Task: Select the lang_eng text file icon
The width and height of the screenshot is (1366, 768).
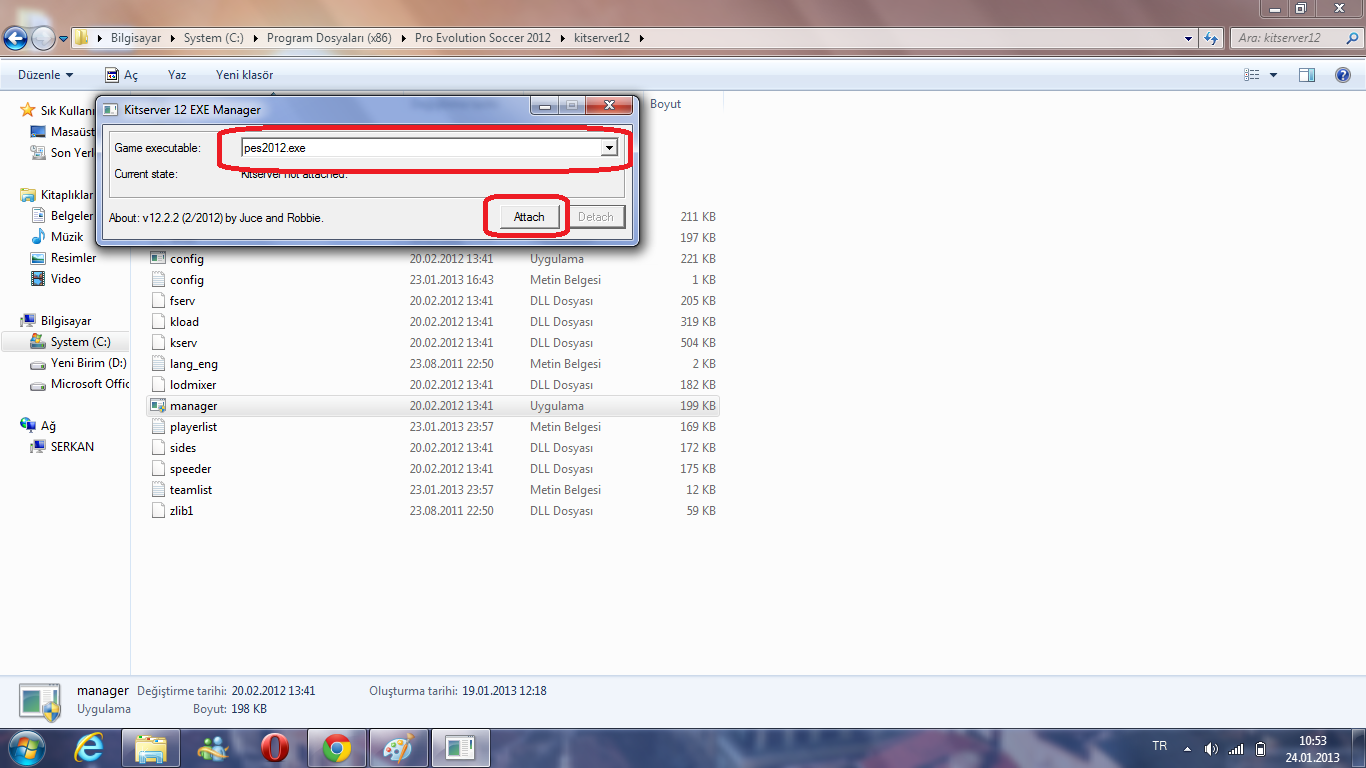Action: click(x=157, y=364)
